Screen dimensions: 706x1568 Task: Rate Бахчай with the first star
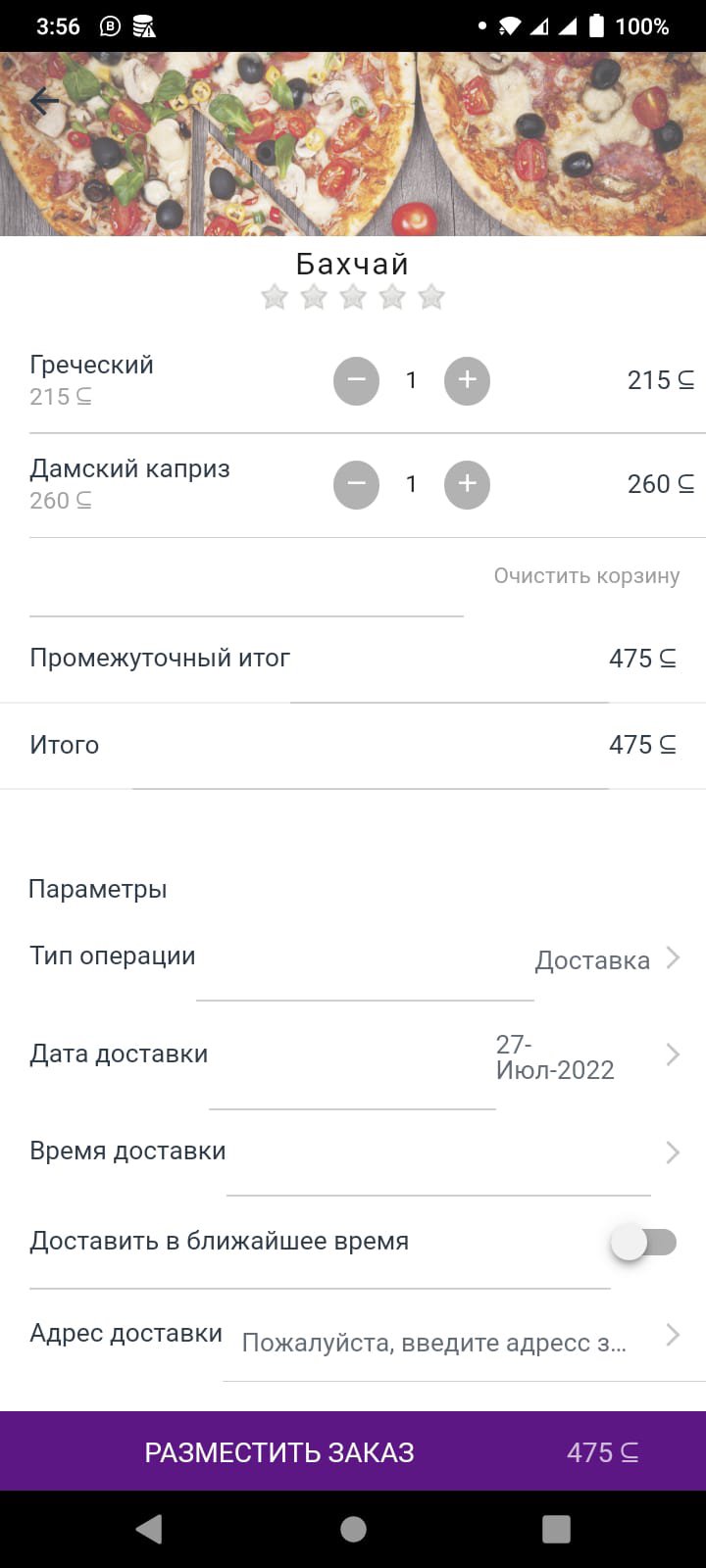[x=275, y=297]
